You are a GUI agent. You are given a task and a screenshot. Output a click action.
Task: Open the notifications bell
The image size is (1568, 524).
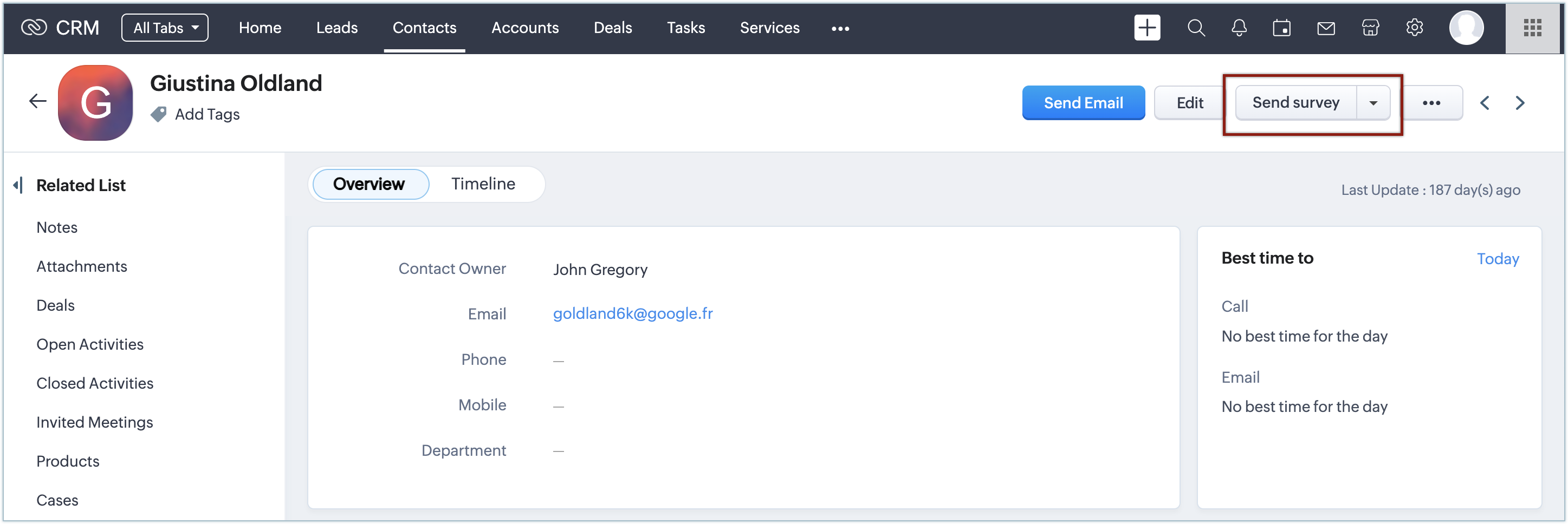(1239, 28)
